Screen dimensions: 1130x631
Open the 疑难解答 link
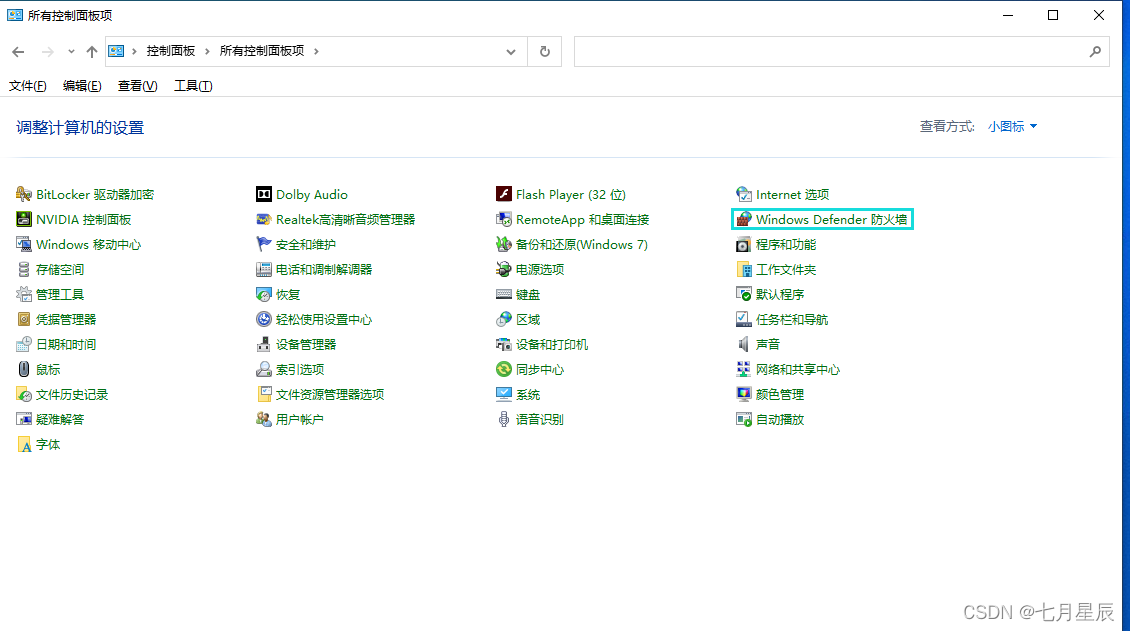coord(60,419)
